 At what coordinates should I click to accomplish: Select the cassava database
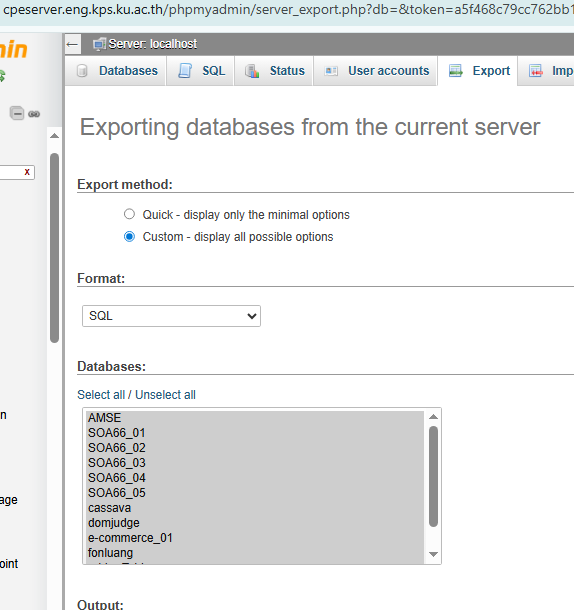[255, 508]
